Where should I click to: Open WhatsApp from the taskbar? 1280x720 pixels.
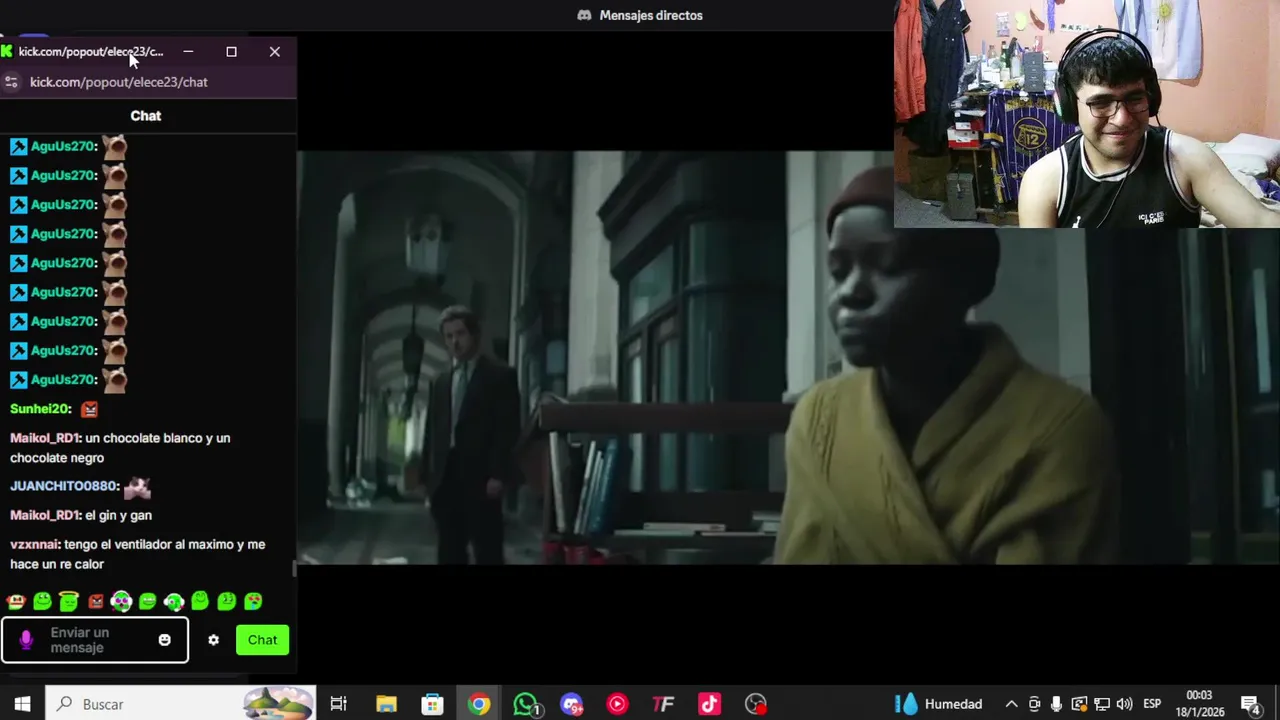(526, 704)
